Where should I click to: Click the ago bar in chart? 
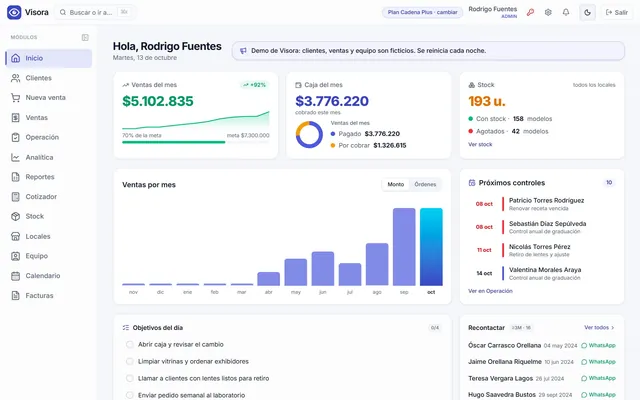pyautogui.click(x=377, y=264)
